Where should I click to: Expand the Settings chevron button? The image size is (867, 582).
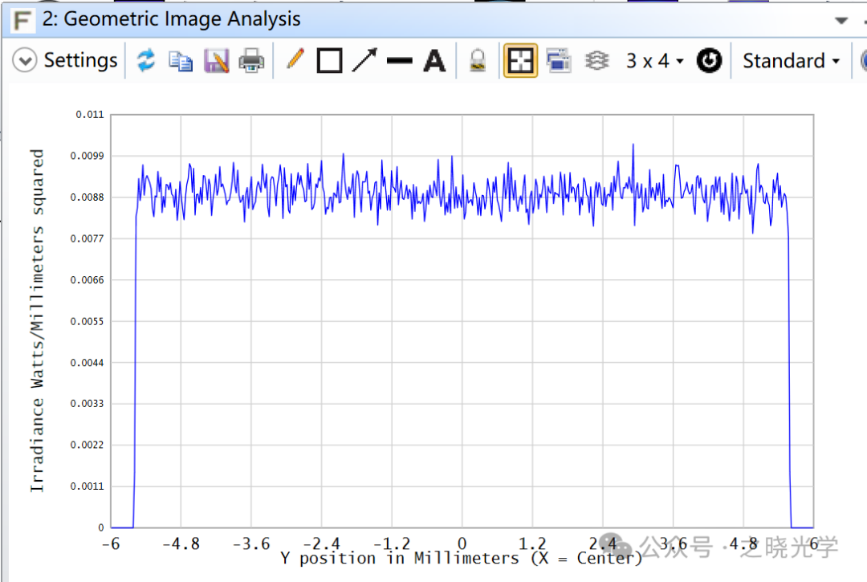click(x=25, y=61)
